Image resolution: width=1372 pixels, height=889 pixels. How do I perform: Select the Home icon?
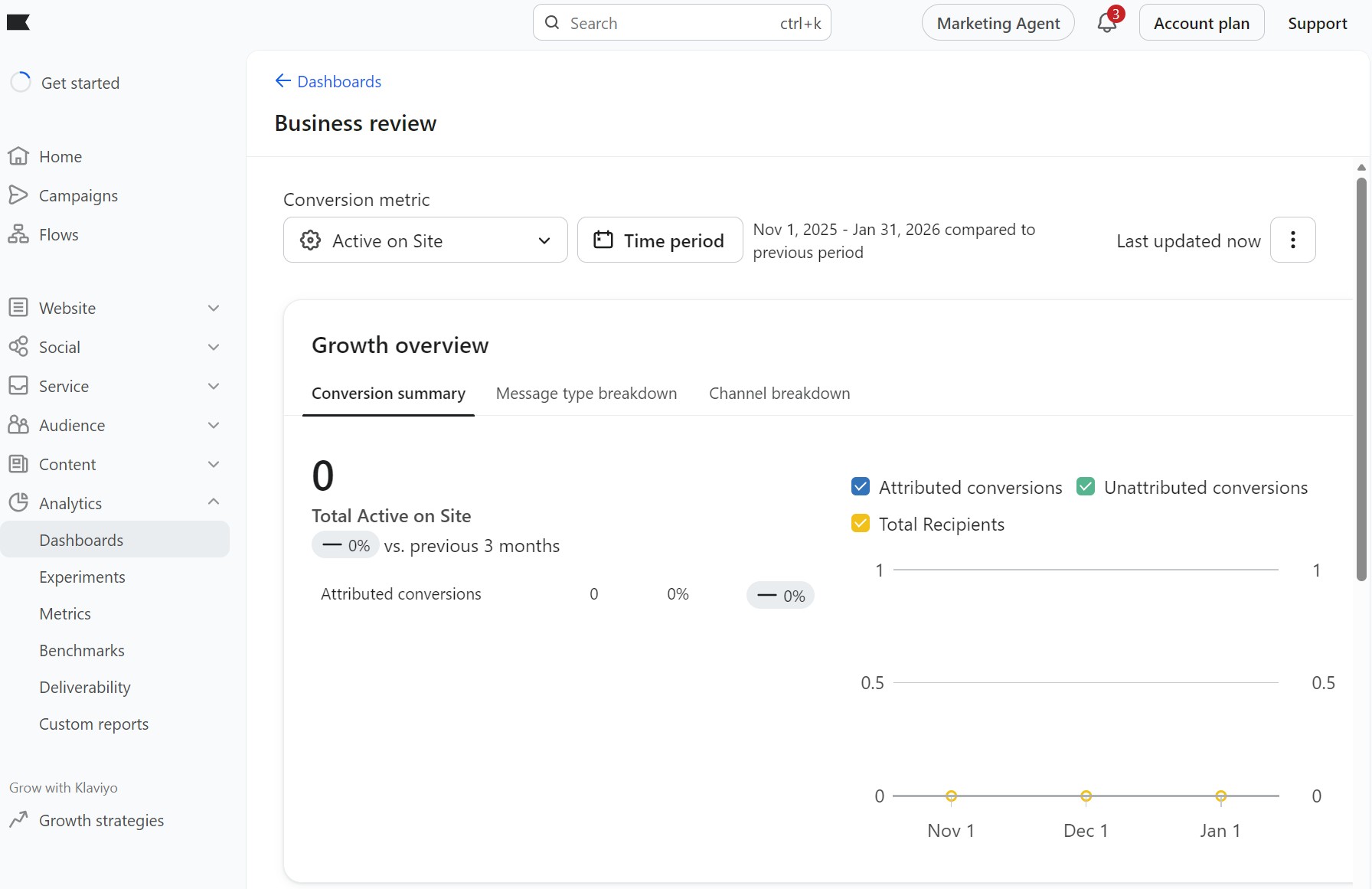click(x=18, y=156)
